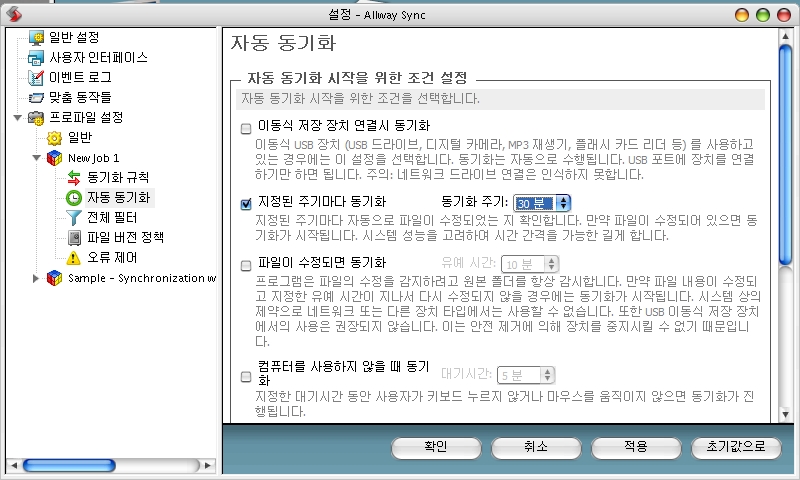Click the tree scrollbar right arrow

coord(208,465)
